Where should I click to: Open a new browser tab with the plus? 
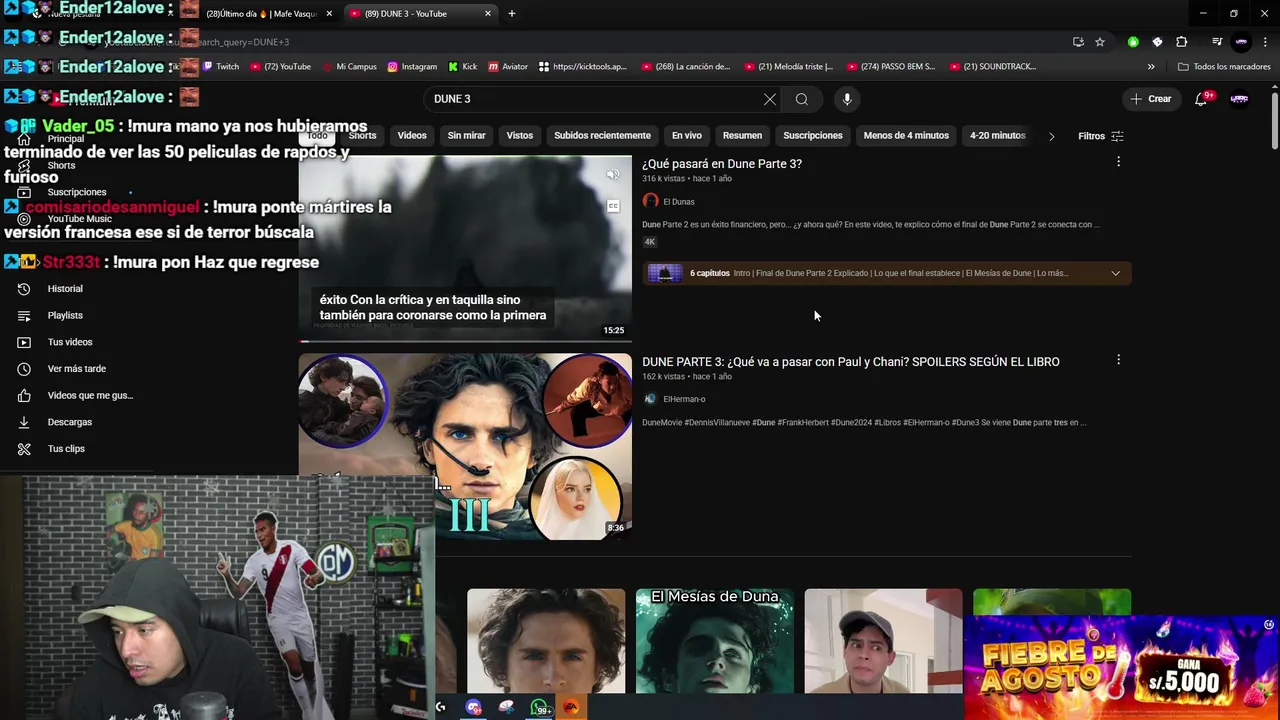coord(512,13)
